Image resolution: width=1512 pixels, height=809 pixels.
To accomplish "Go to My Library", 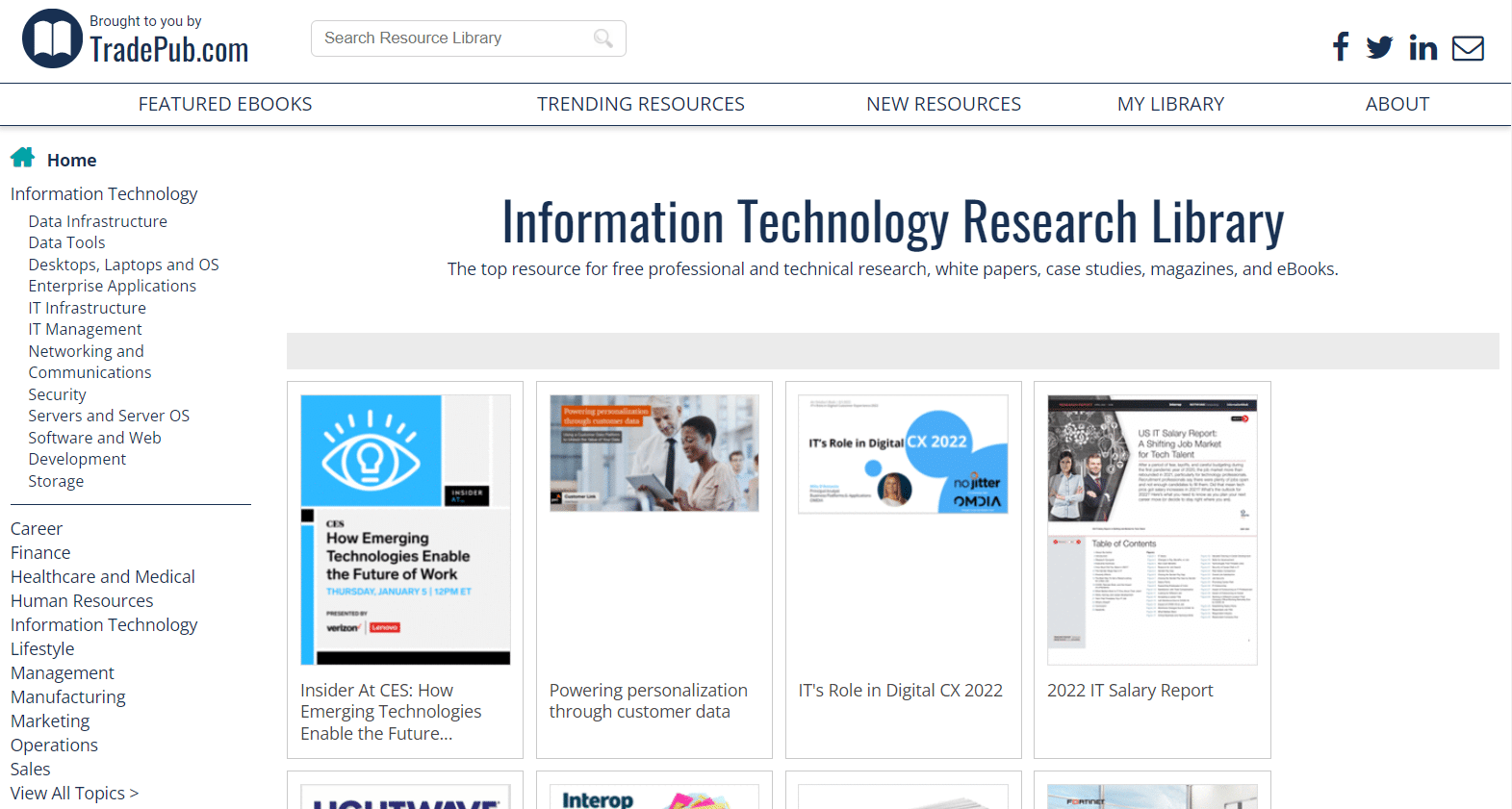I will point(1170,104).
